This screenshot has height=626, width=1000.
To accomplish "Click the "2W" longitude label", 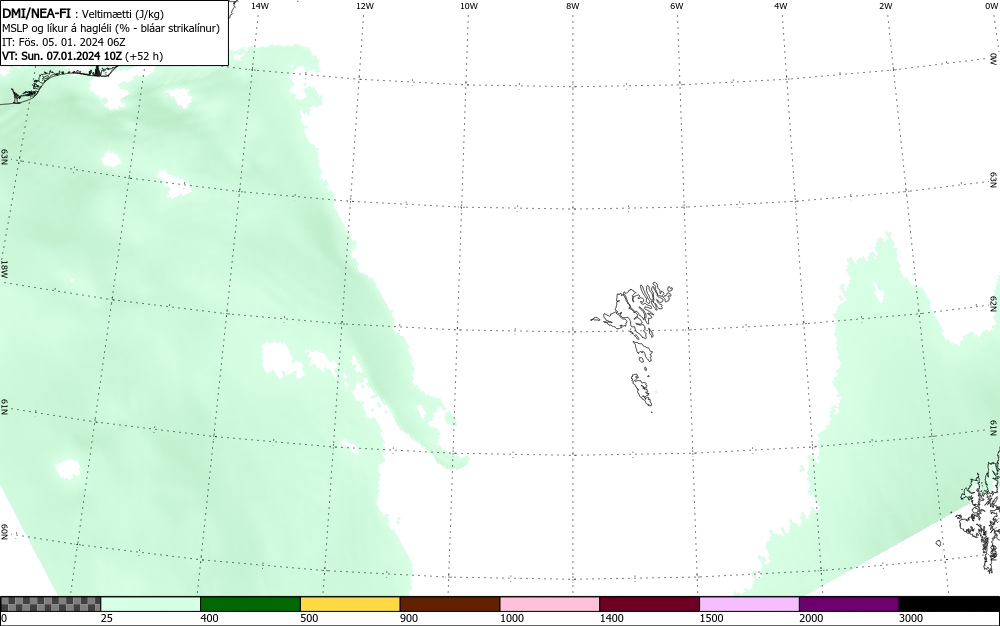I will point(885,6).
